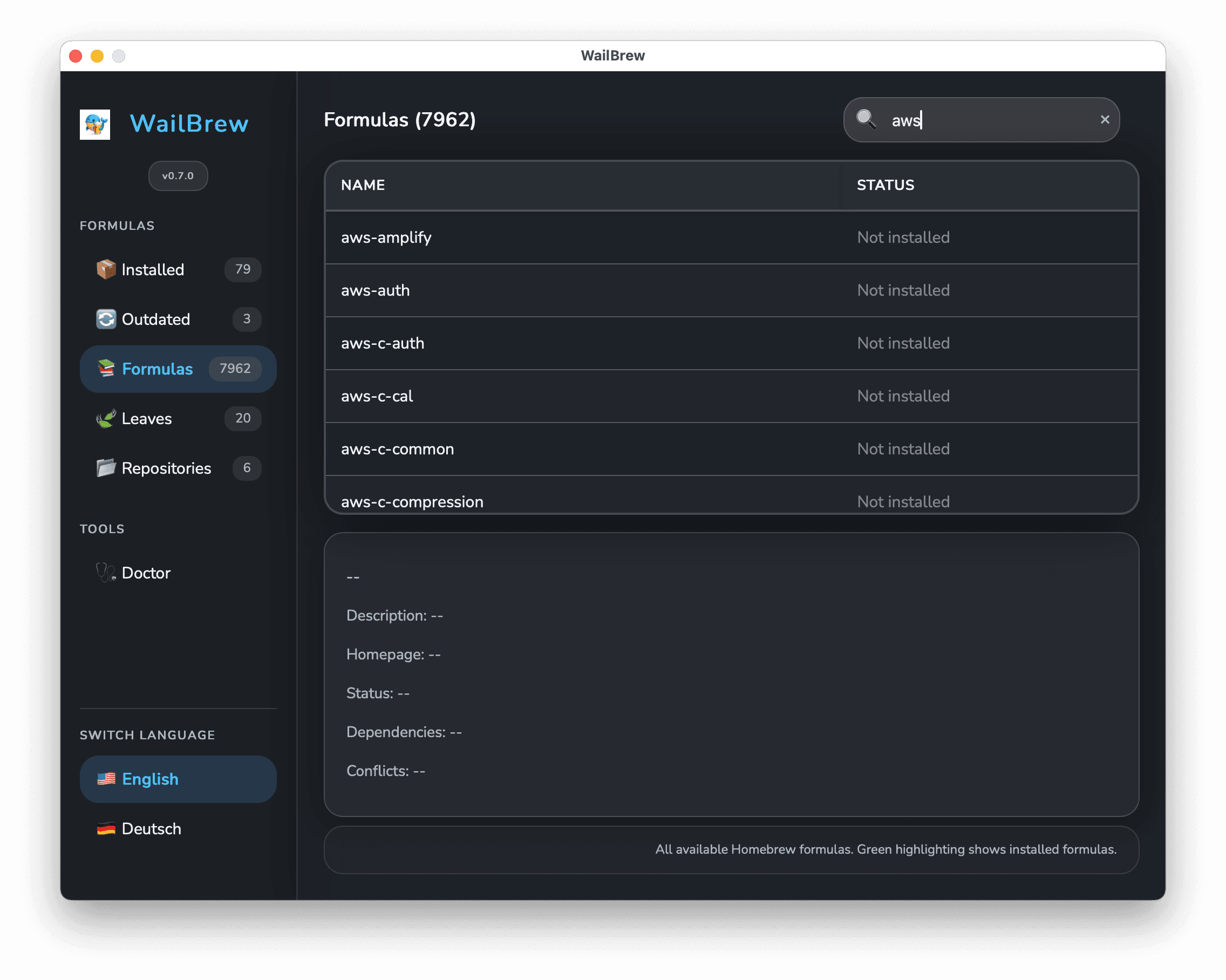Screen dimensions: 1226x980
Task: Select the aws-c-common formula row
Action: [731, 450]
